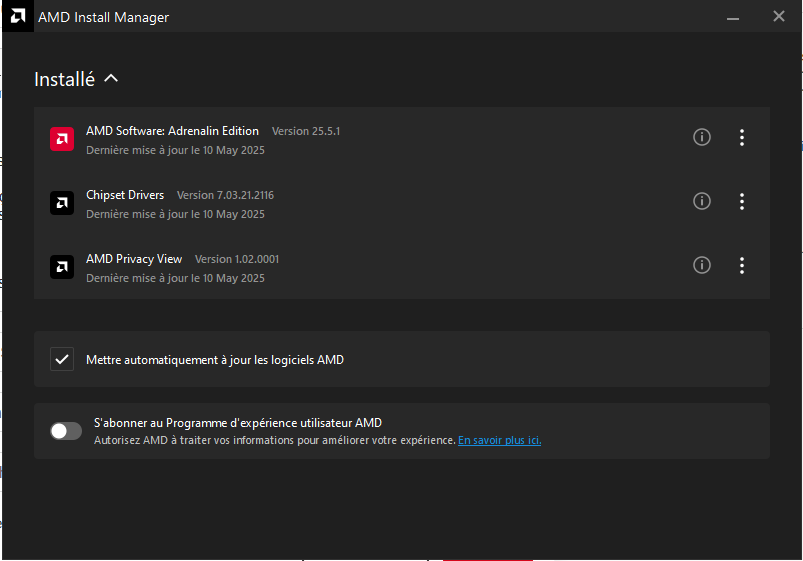This screenshot has height=561, width=803.
Task: Open the 'En savoir plus ici.' link
Action: click(x=499, y=440)
